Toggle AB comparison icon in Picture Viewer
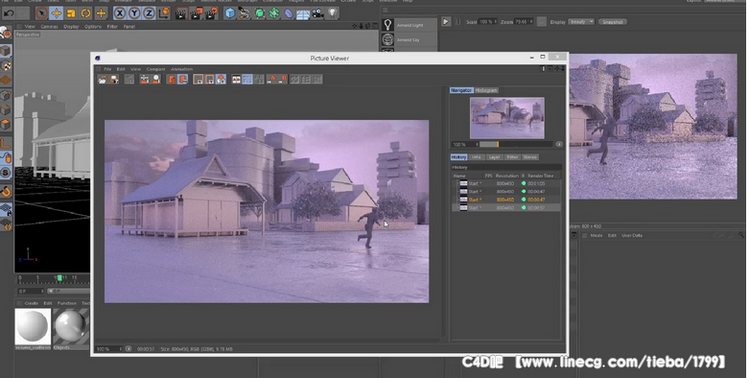 pyautogui.click(x=236, y=79)
